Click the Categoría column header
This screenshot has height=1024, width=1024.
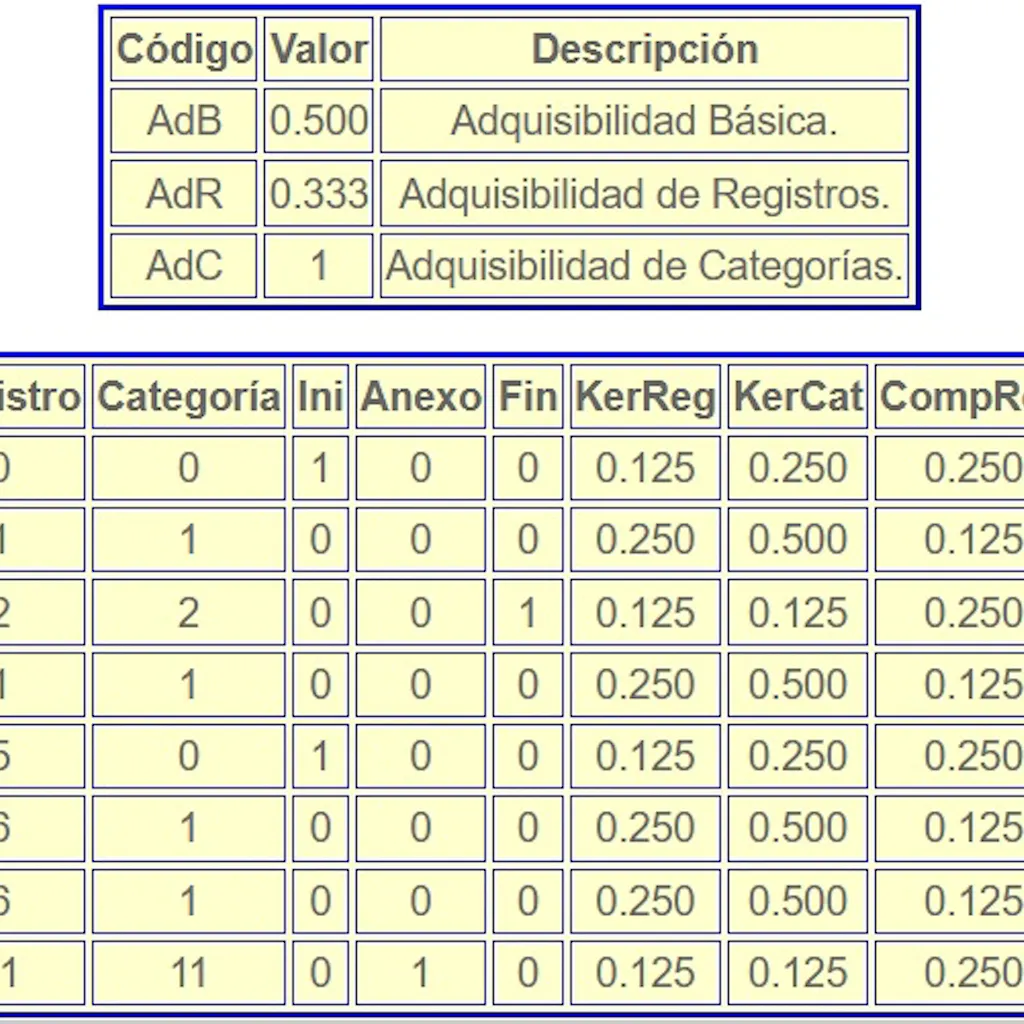(x=189, y=397)
